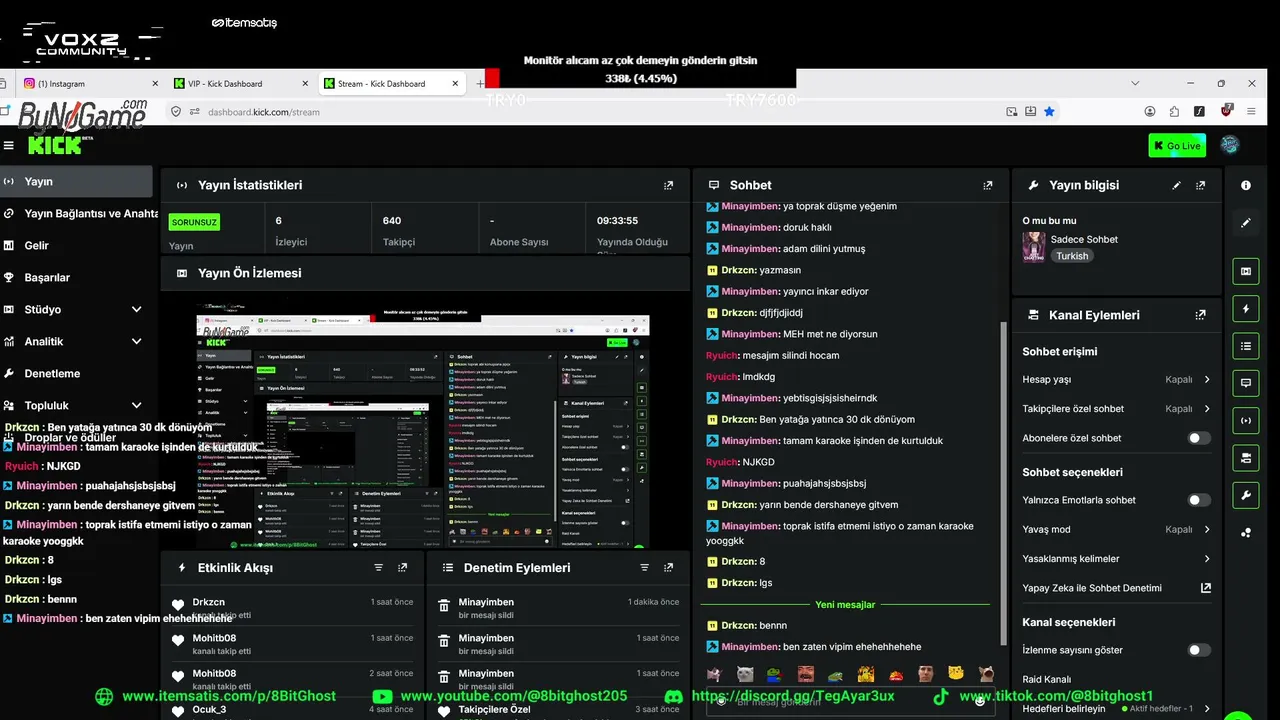Click the Raid Kanalı option
This screenshot has width=1280, height=720.
click(x=1046, y=679)
